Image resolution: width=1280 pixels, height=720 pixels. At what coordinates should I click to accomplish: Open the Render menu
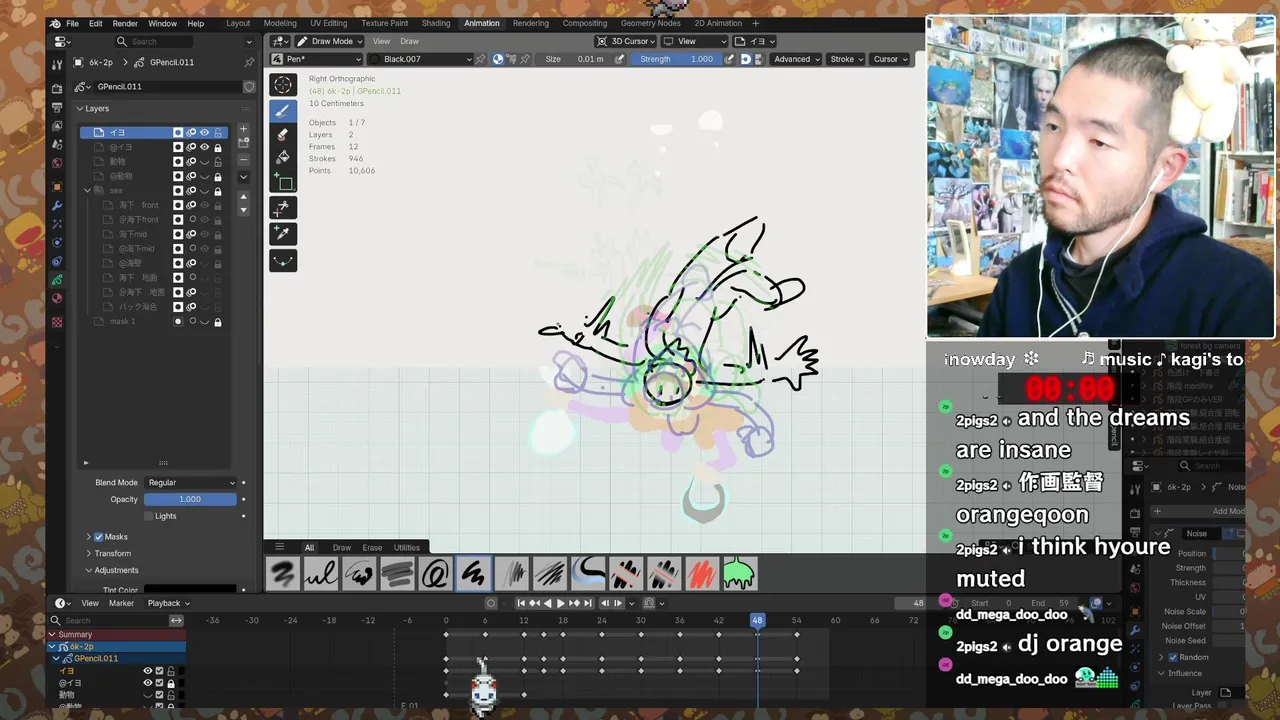click(x=125, y=23)
